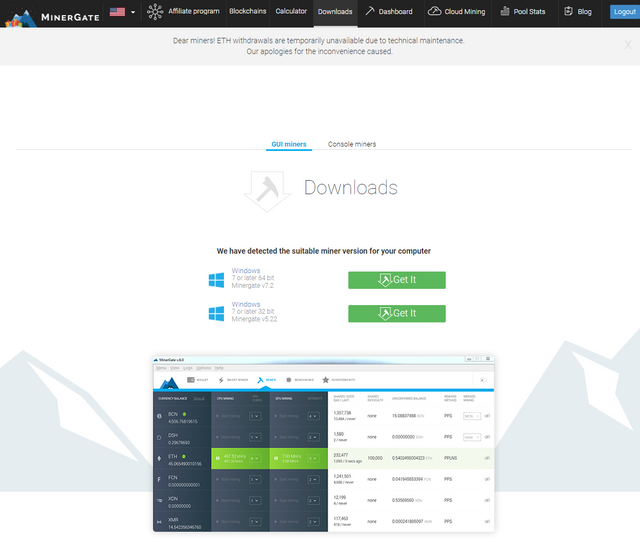Open the Affiliate program page

point(183,11)
